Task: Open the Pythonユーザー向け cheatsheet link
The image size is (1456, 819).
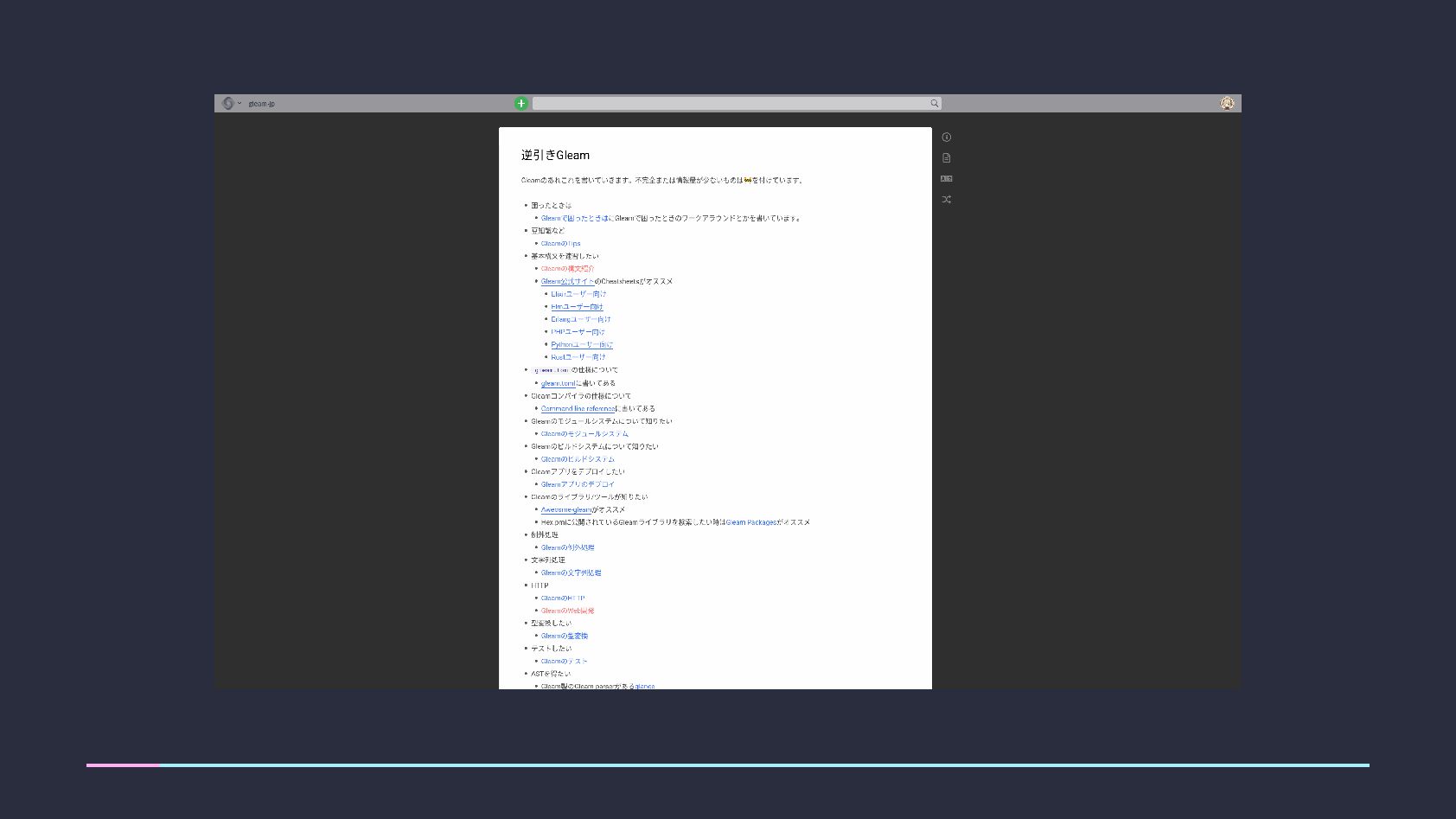Action: (582, 345)
